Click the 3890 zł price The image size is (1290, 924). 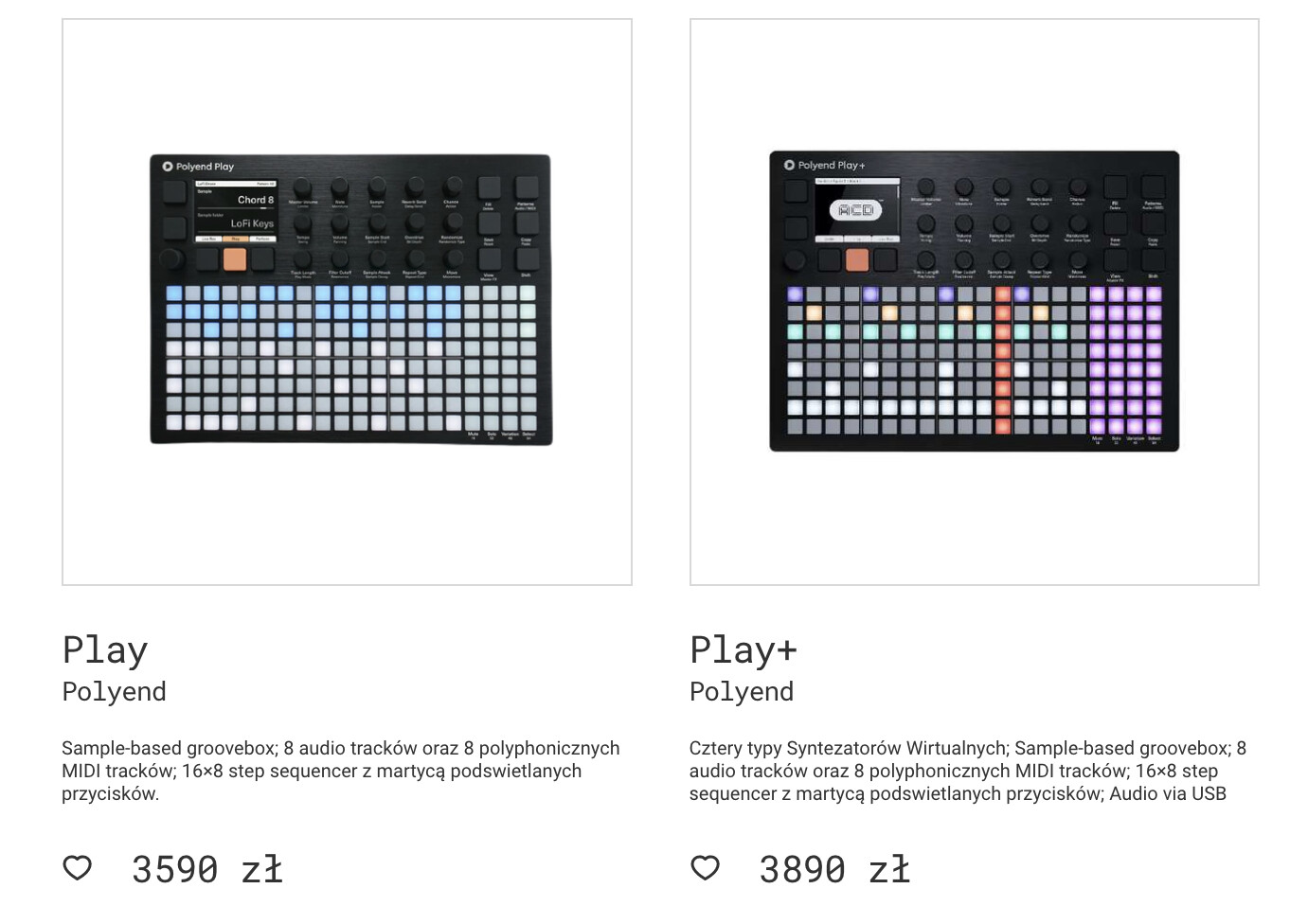[834, 869]
